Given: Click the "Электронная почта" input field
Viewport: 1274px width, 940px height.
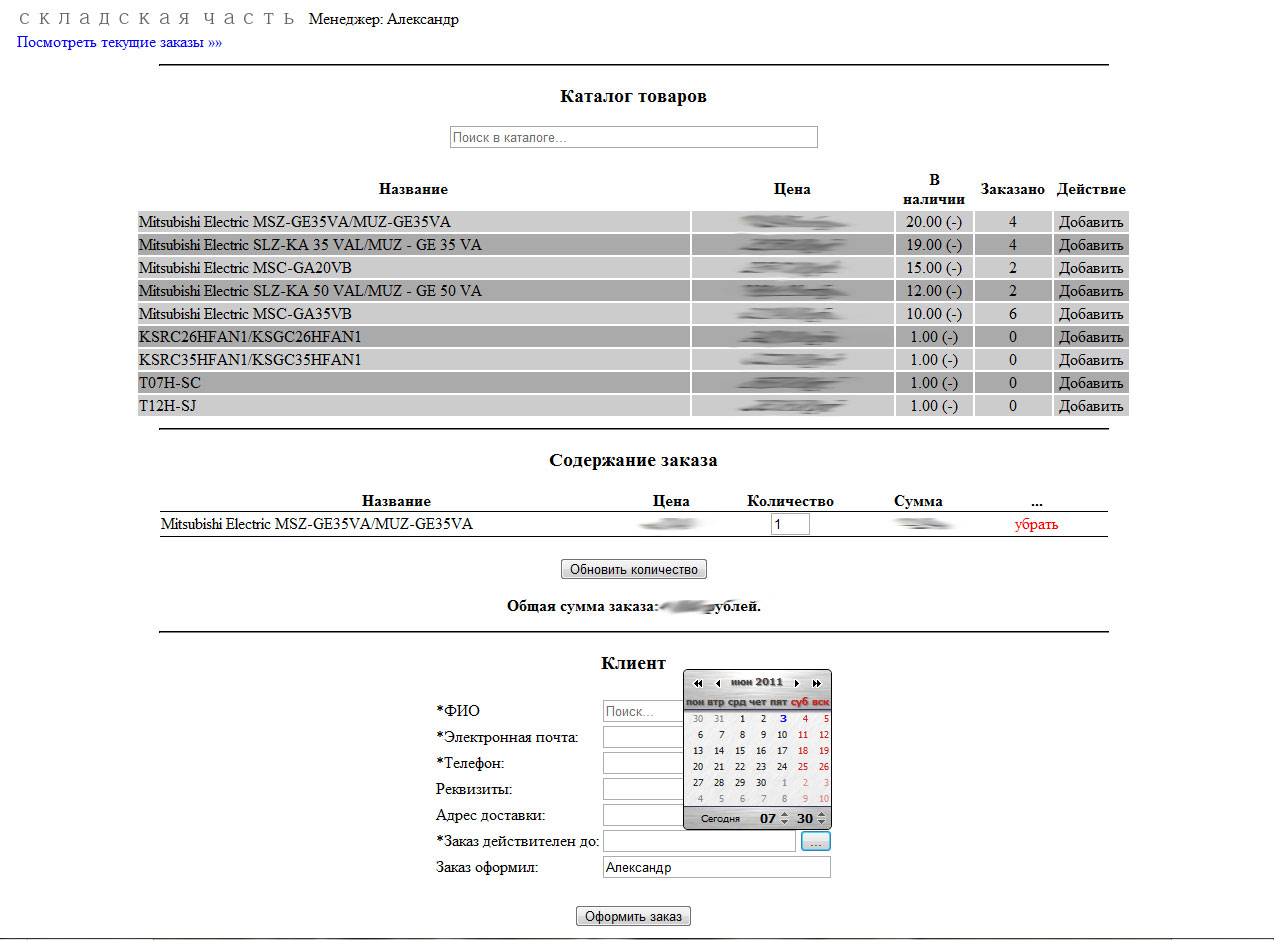Looking at the screenshot, I should pyautogui.click(x=643, y=737).
